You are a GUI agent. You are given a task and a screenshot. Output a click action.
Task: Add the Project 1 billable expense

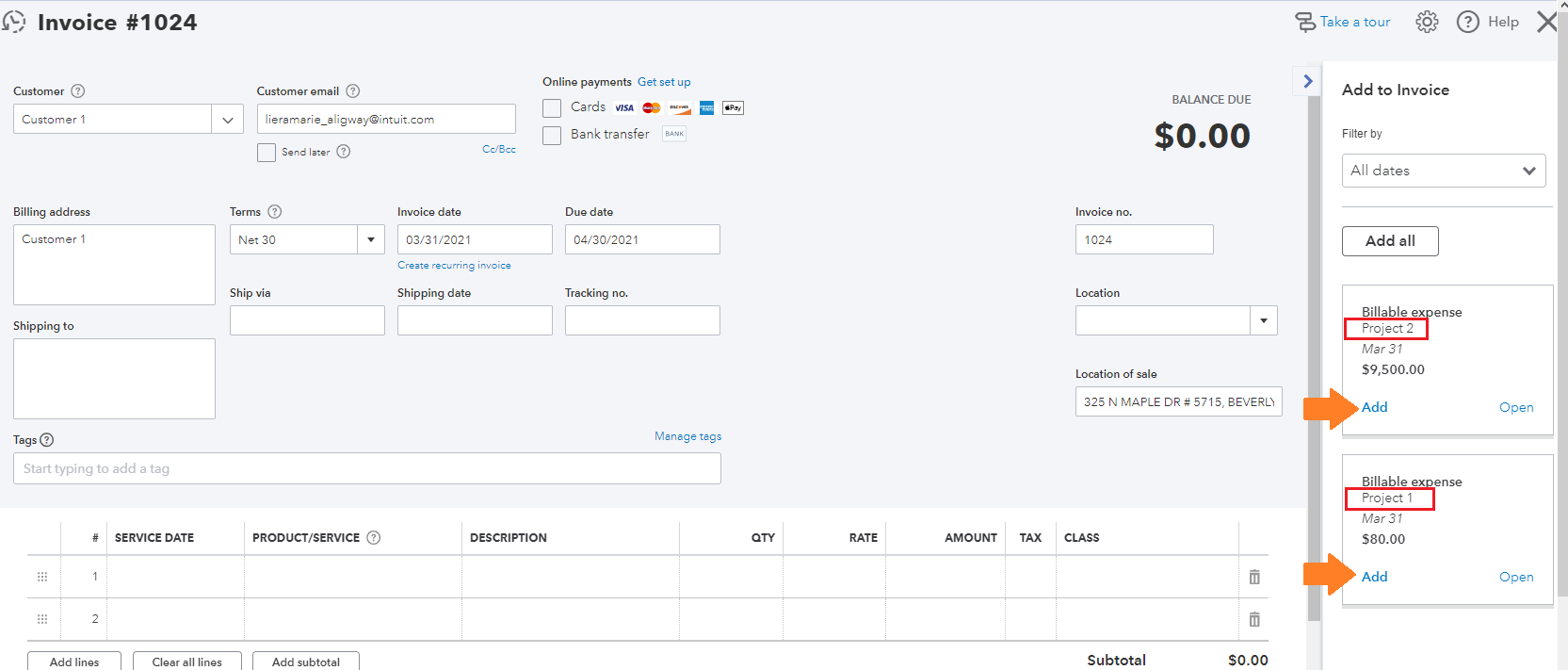(1375, 577)
